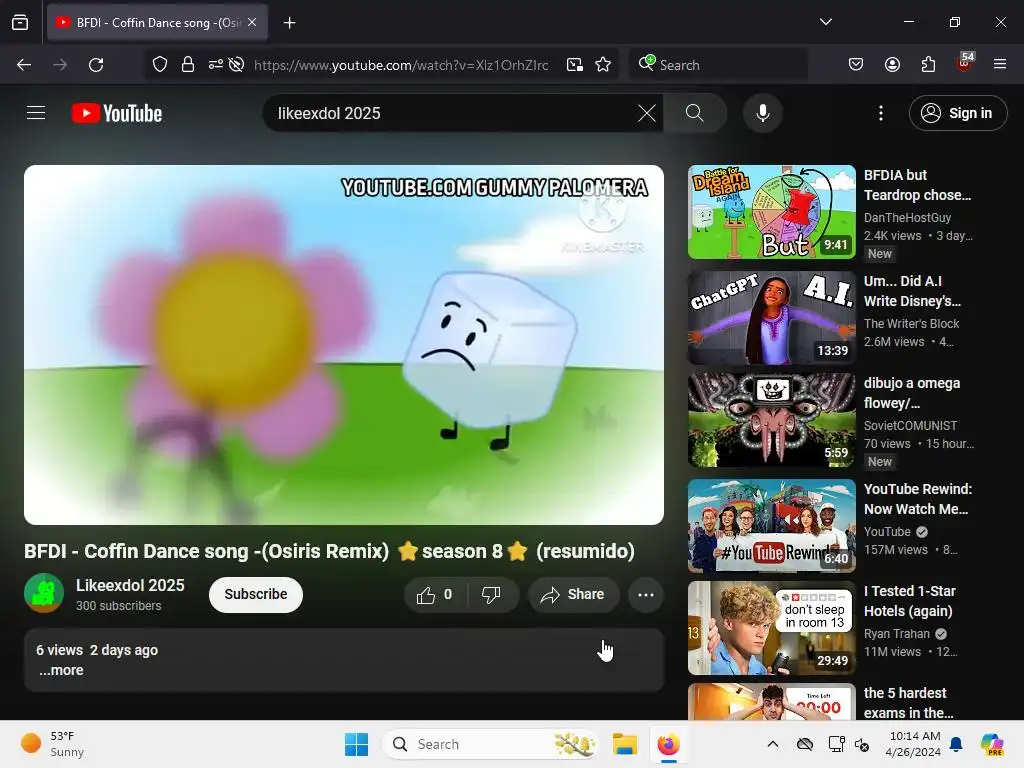The image size is (1024, 768).
Task: Open more actions under the video
Action: point(646,594)
